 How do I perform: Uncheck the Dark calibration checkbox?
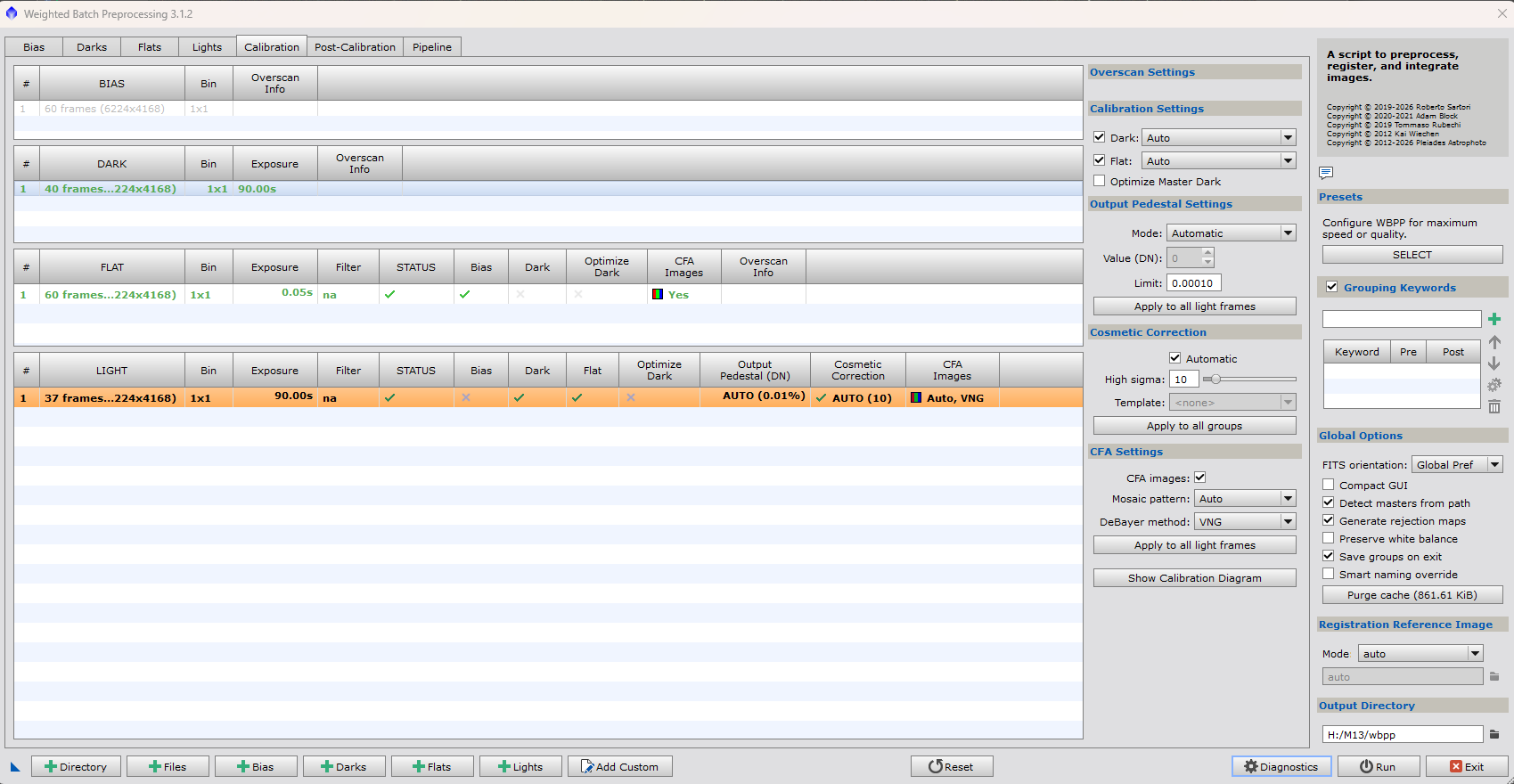(1100, 137)
